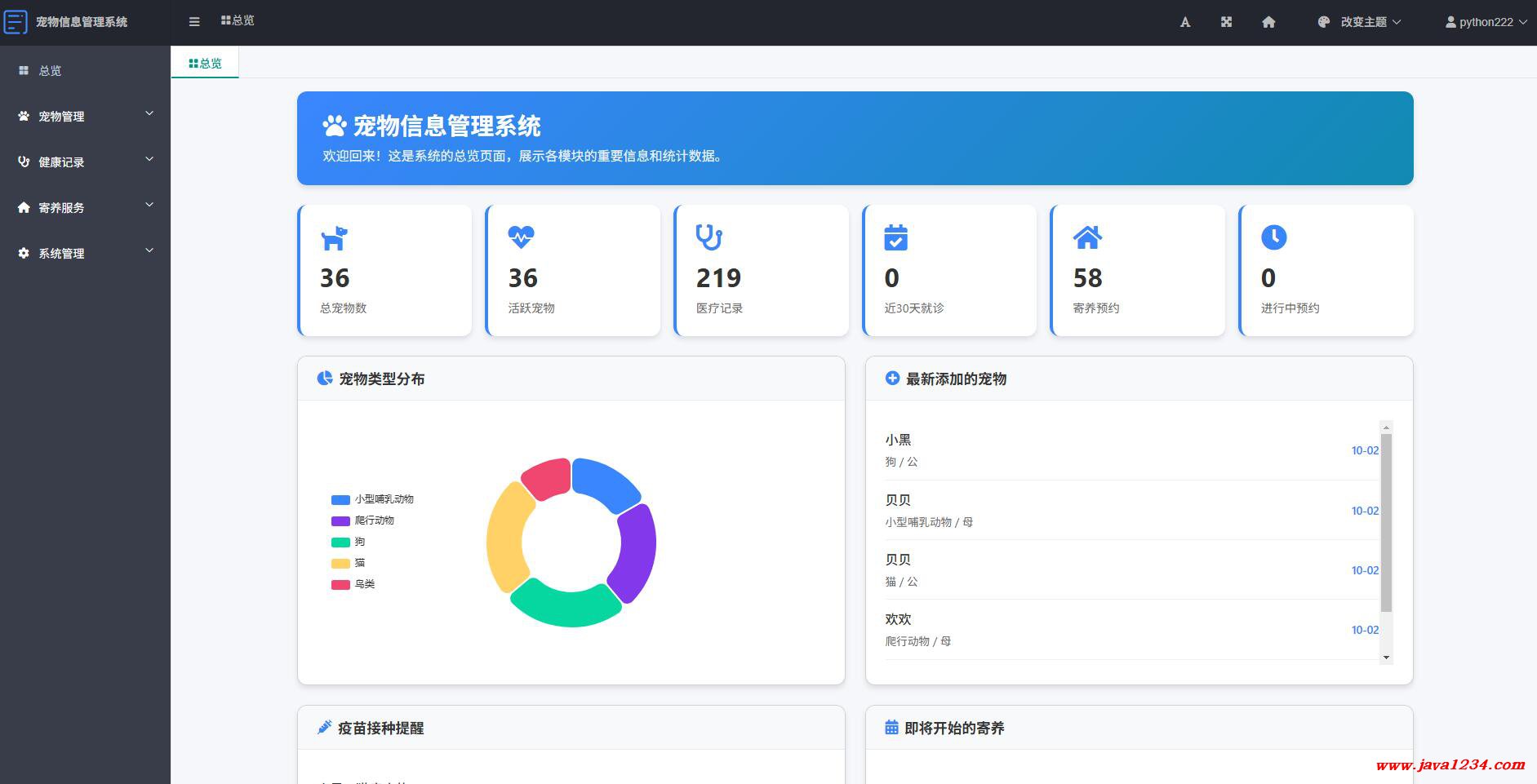
Task: Toggle fullscreen mode from the top bar
Action: [x=1227, y=22]
